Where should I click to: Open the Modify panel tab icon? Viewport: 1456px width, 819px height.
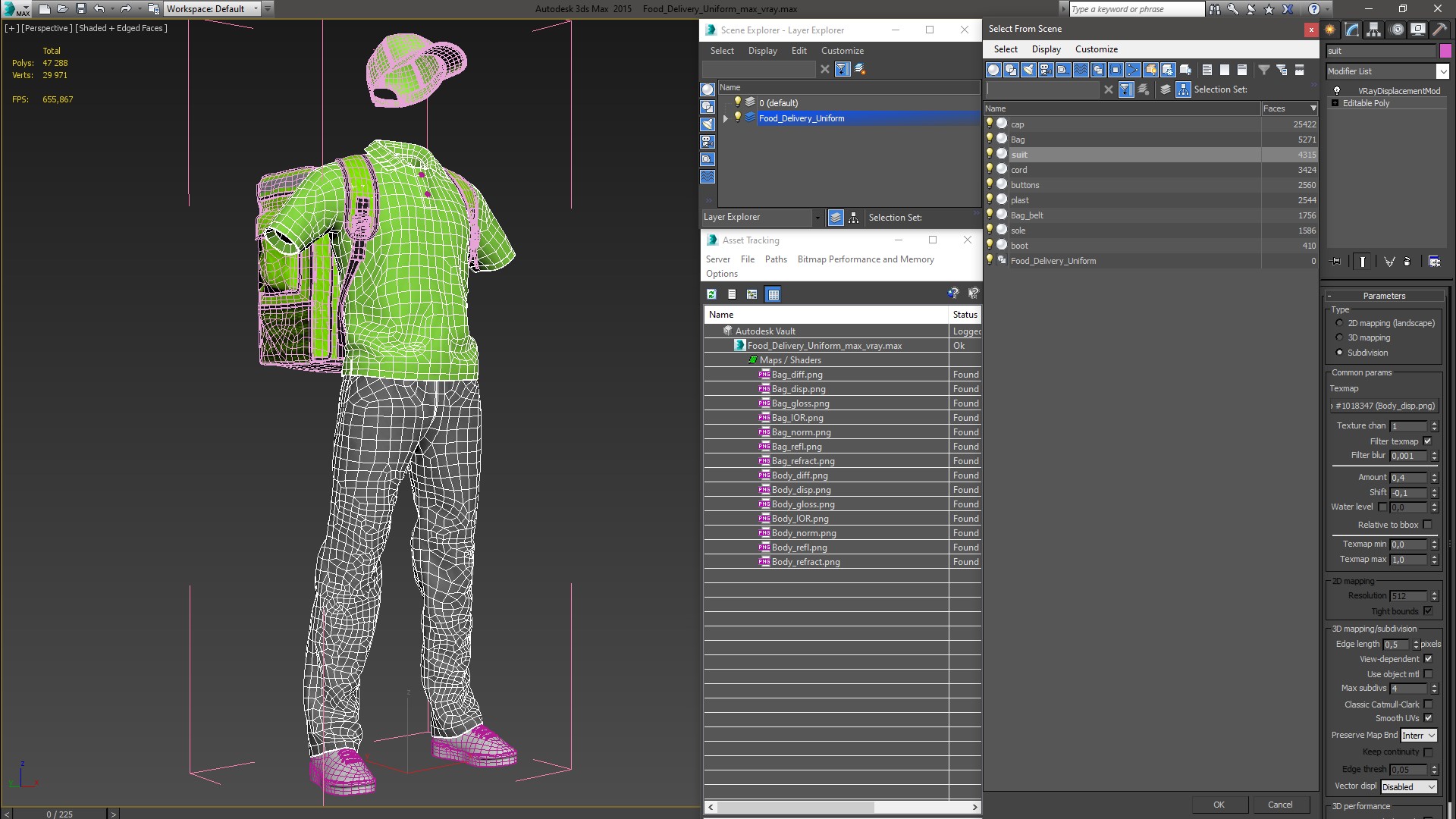tap(1352, 30)
